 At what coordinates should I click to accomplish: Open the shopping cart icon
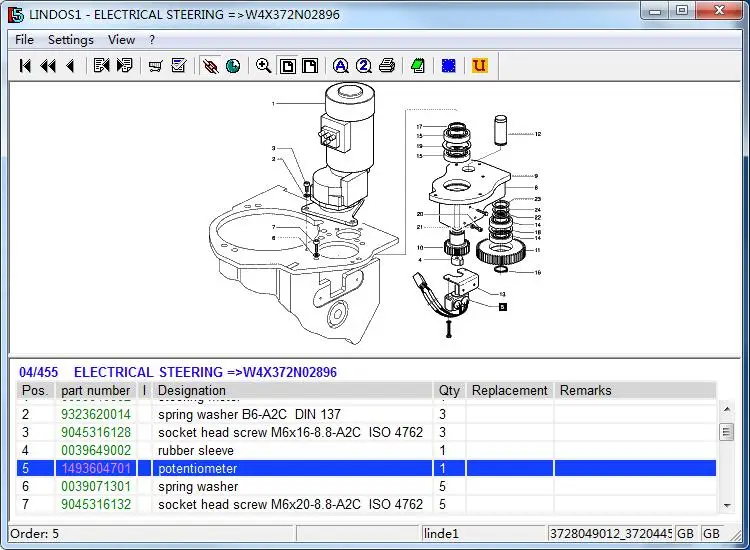tap(155, 66)
